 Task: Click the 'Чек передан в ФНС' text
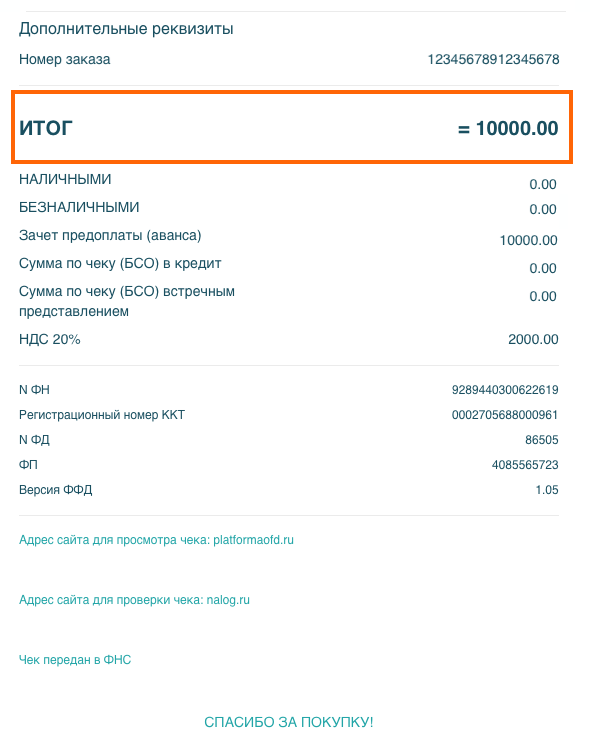pyautogui.click(x=75, y=660)
